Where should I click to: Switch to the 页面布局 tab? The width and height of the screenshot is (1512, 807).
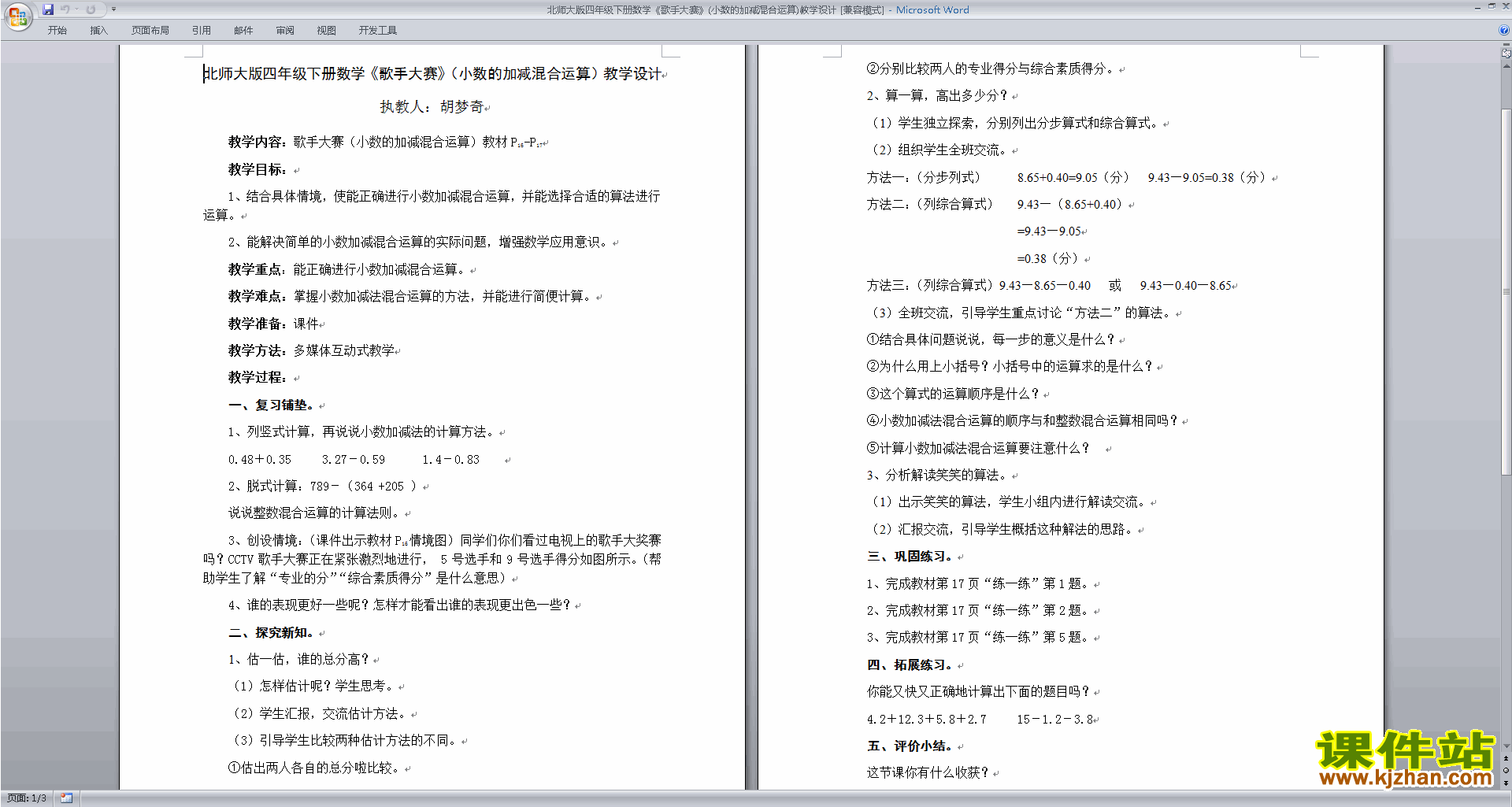pyautogui.click(x=150, y=30)
